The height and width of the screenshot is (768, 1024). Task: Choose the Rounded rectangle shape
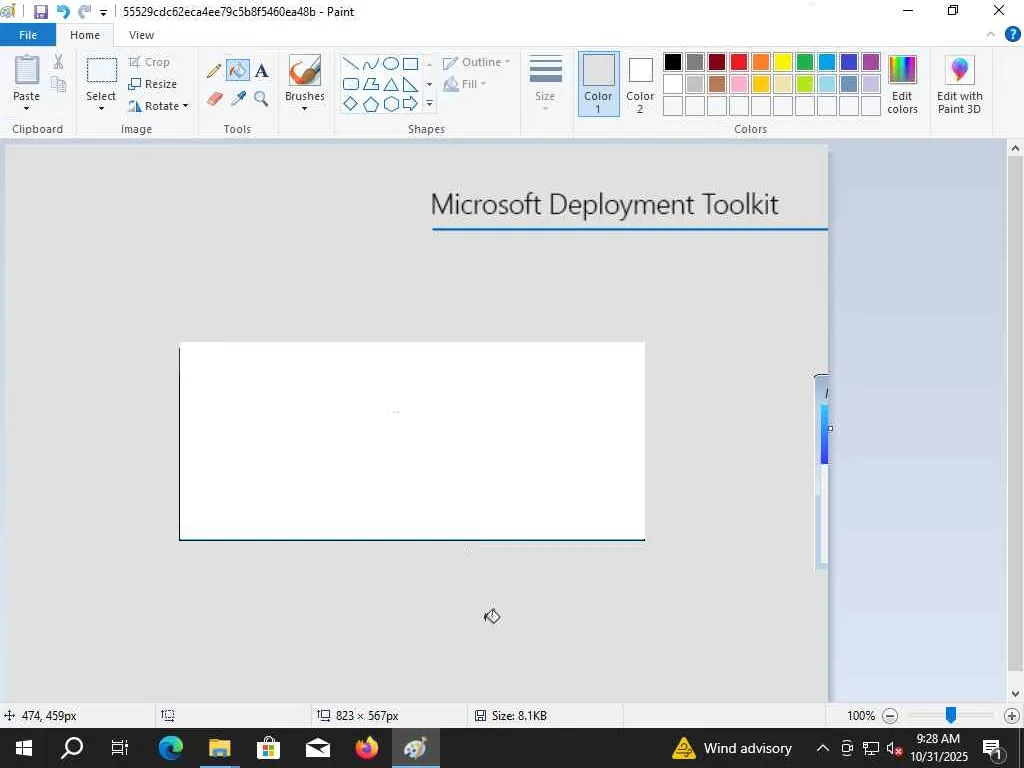coord(351,84)
